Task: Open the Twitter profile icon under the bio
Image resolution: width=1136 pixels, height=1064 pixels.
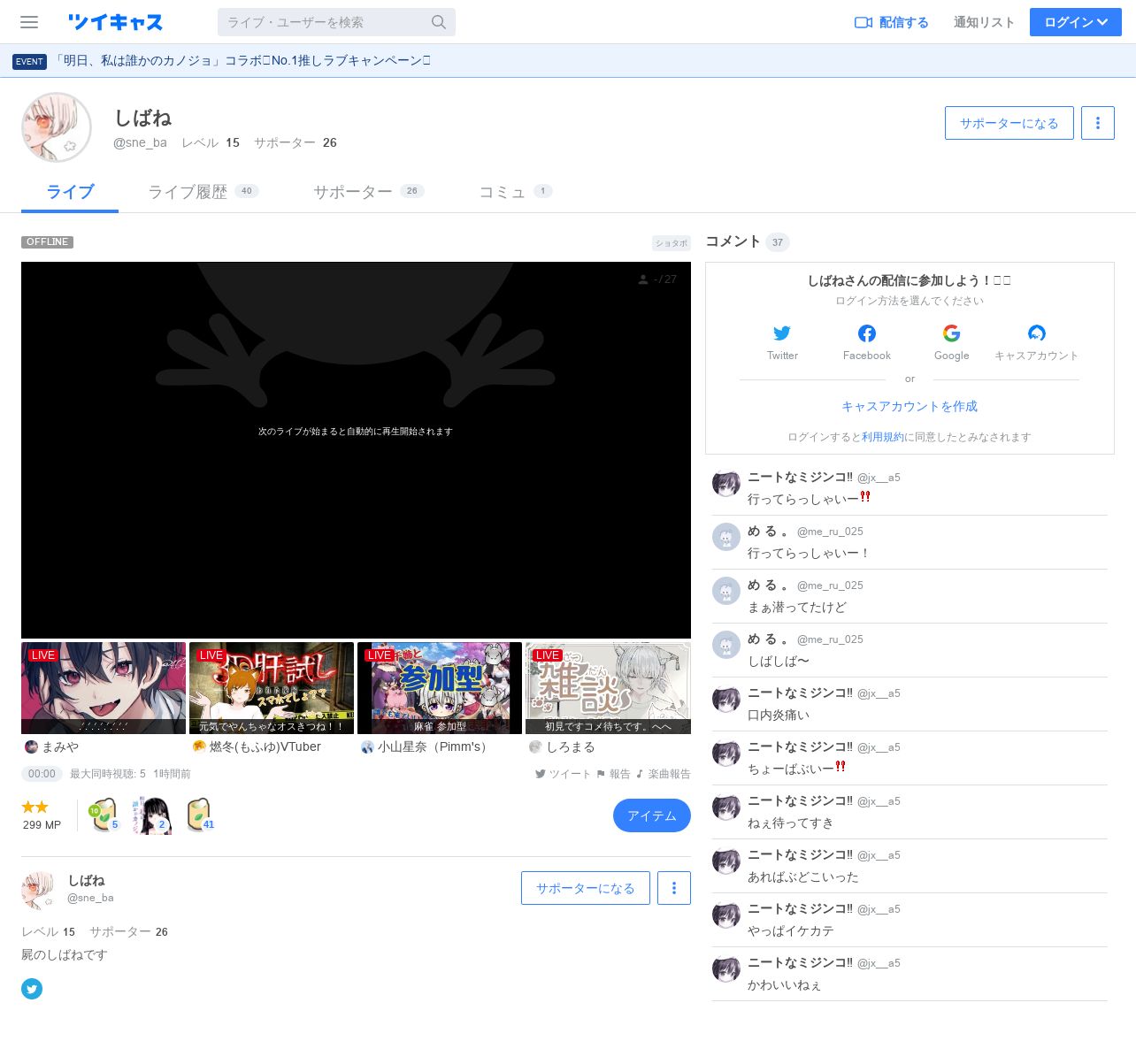Action: pyautogui.click(x=32, y=989)
